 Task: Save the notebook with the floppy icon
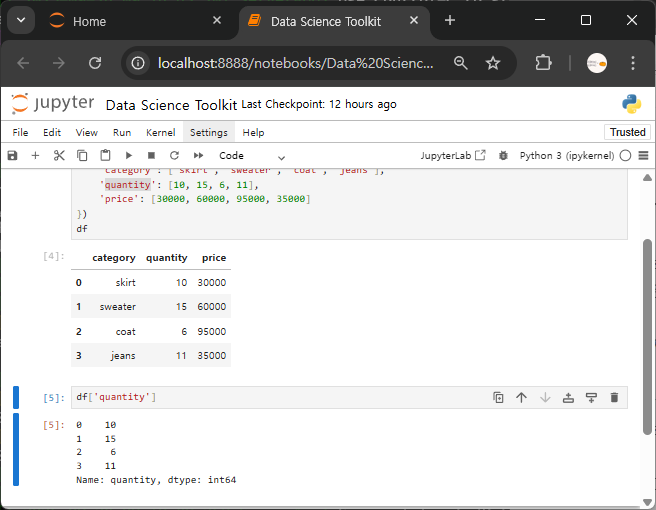(x=13, y=156)
